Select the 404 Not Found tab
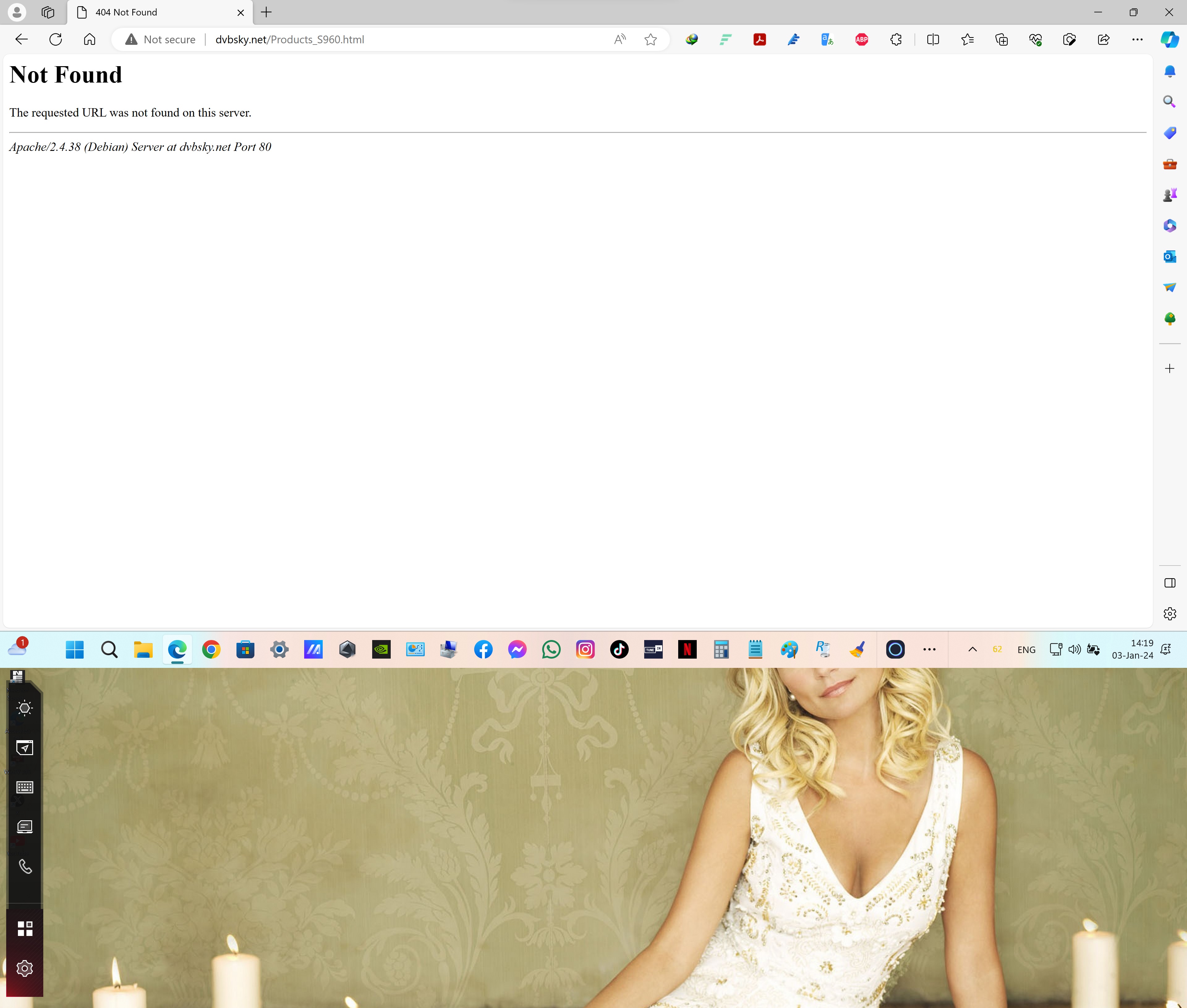 point(154,12)
